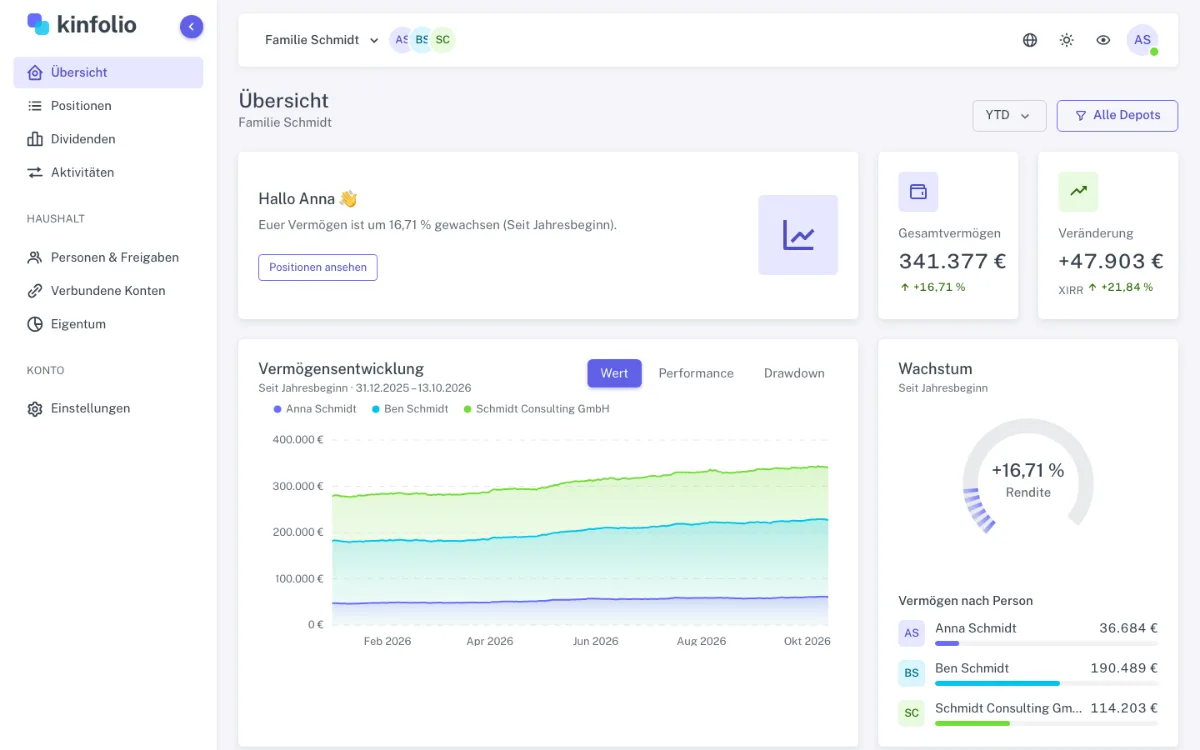This screenshot has width=1200, height=750.
Task: Go to Eigentum page
Action: coord(108,324)
